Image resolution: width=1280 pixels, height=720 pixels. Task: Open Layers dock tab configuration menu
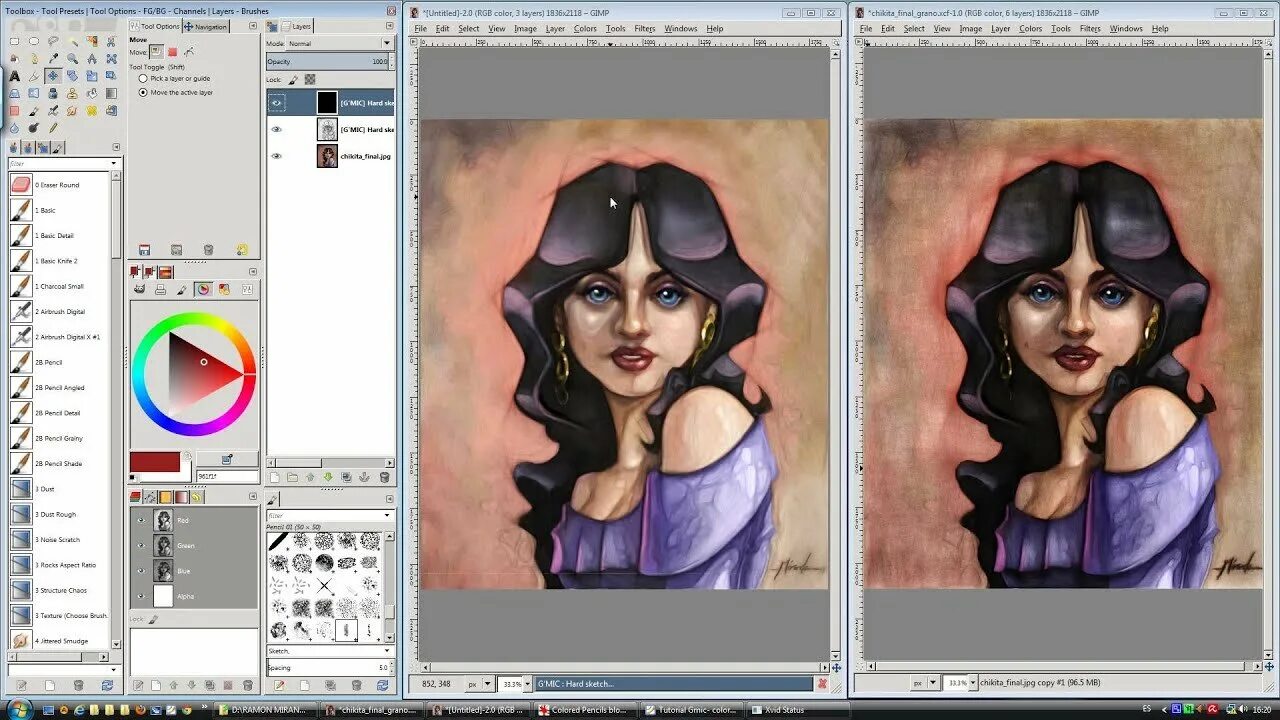click(x=390, y=26)
